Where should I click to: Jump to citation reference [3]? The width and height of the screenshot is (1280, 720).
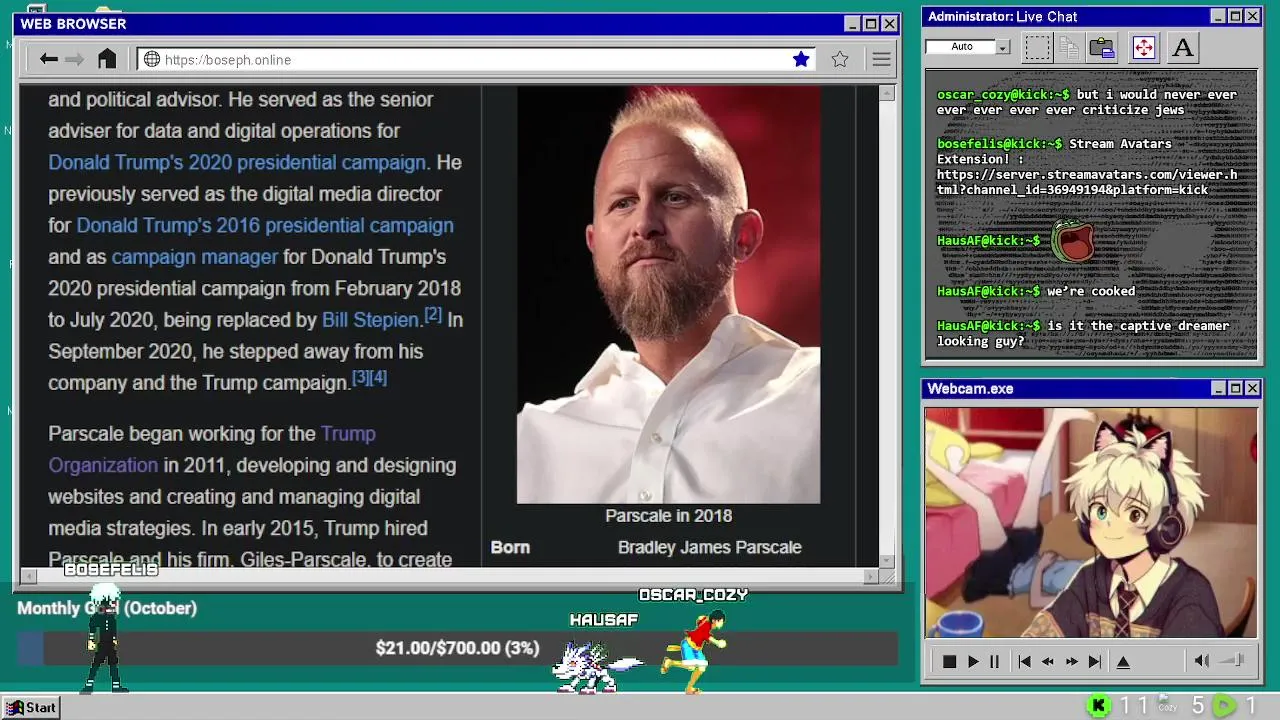coord(360,378)
